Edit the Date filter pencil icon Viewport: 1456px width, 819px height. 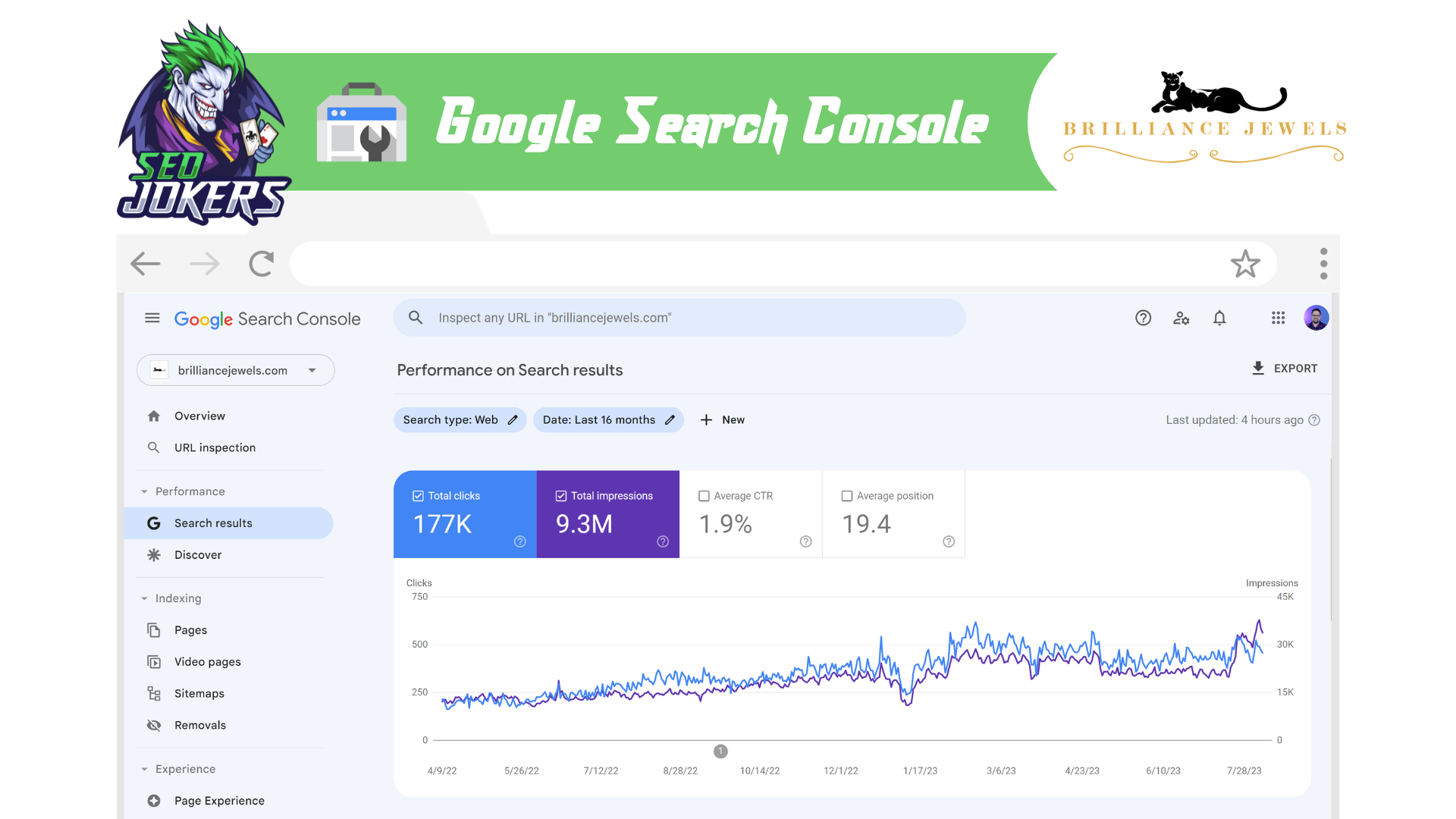tap(670, 420)
